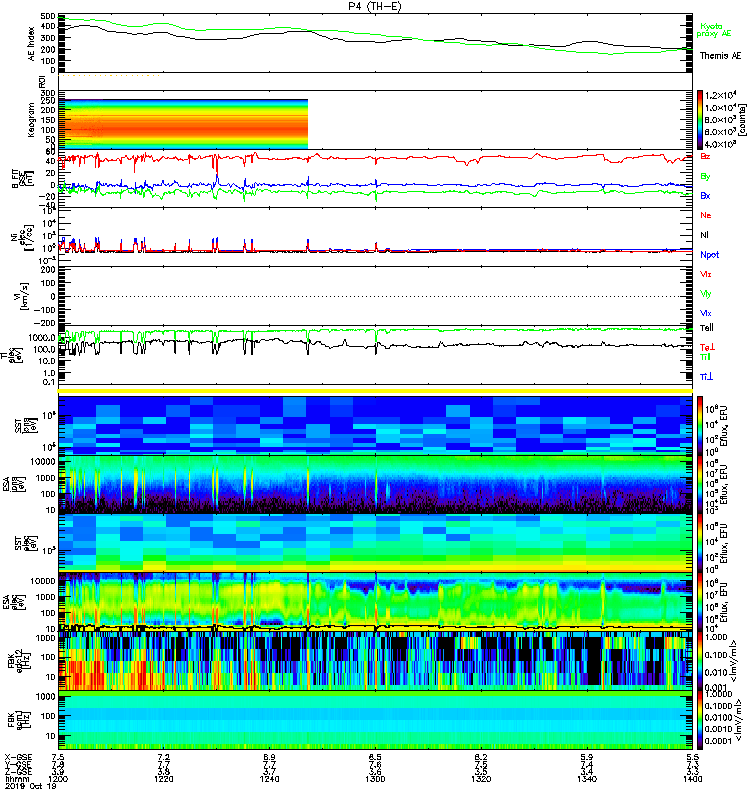Select the red Bz legend label
This screenshot has width=750, height=800.
[x=705, y=156]
